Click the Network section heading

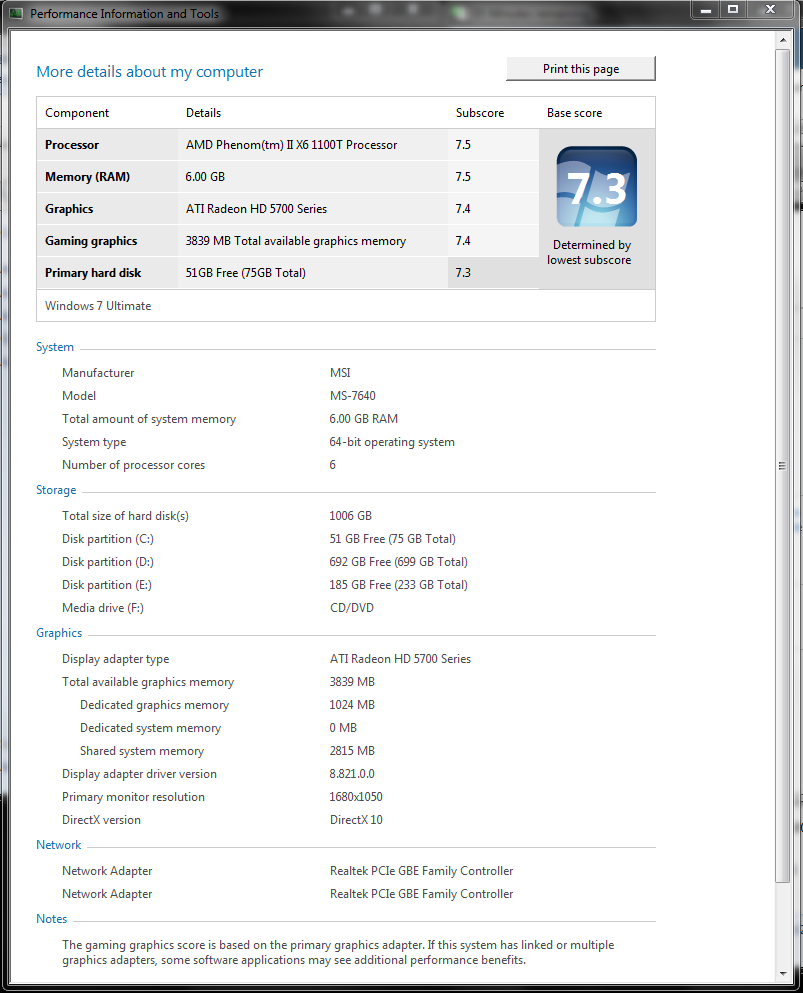tap(59, 845)
